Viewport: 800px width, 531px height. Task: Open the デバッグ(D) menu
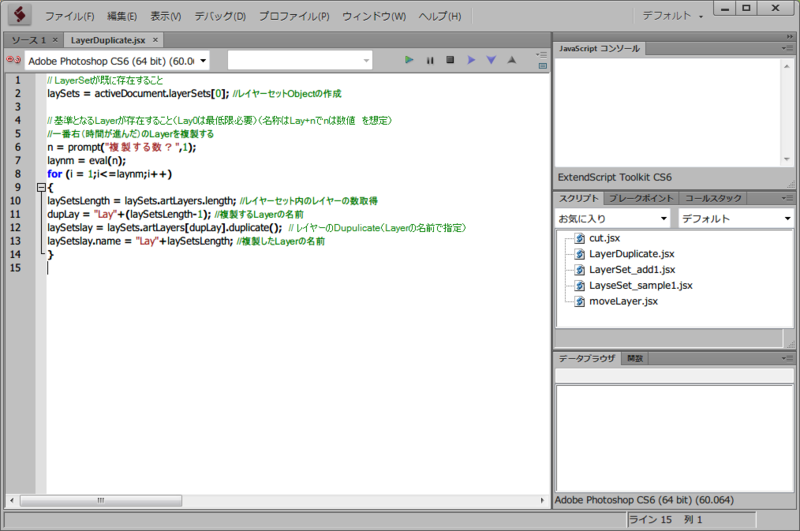pos(220,16)
